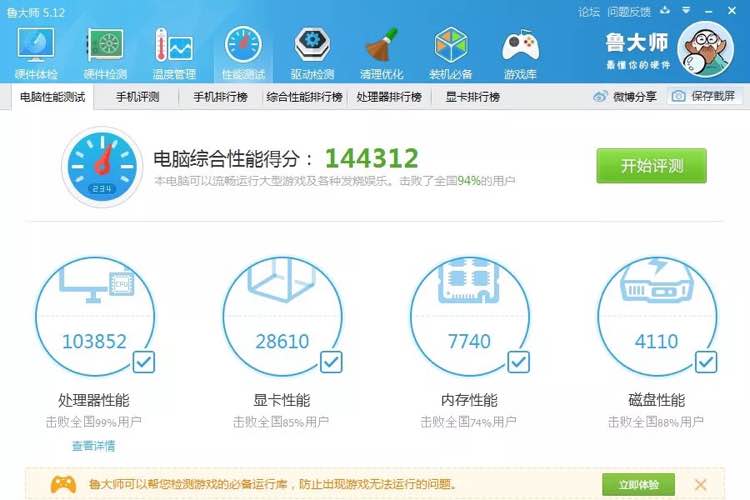The image size is (750, 500).
Task: Uncheck the 内存性能 checkbox
Action: pyautogui.click(x=518, y=362)
